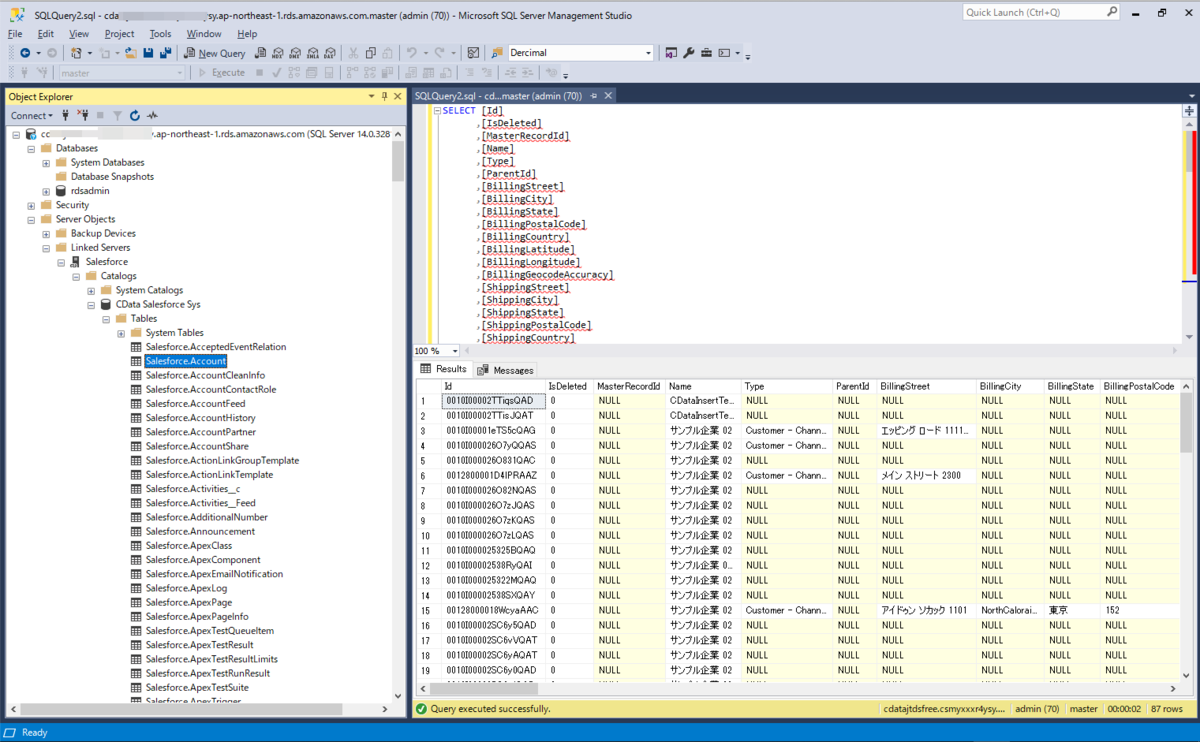1200x742 pixels.
Task: Expand the System Tables folder
Action: click(x=121, y=333)
